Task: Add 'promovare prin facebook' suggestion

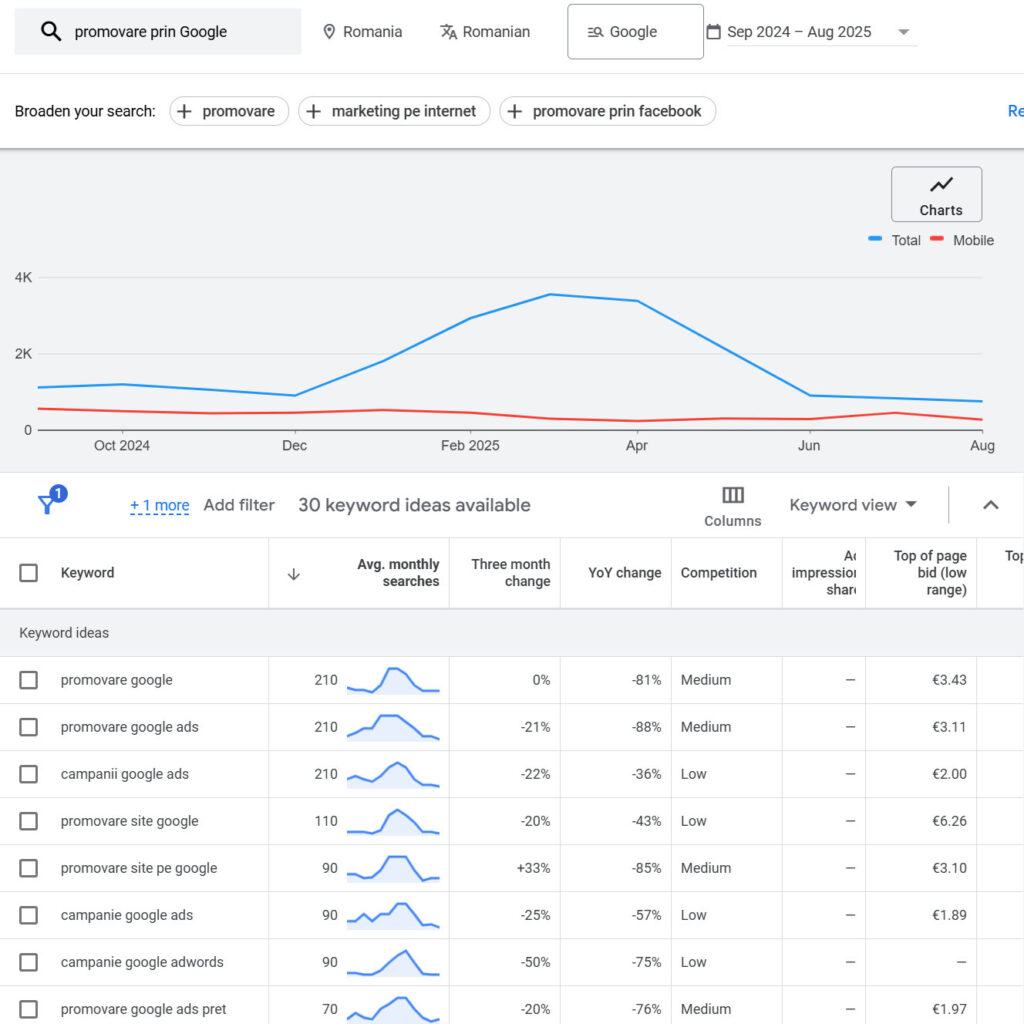Action: (607, 111)
